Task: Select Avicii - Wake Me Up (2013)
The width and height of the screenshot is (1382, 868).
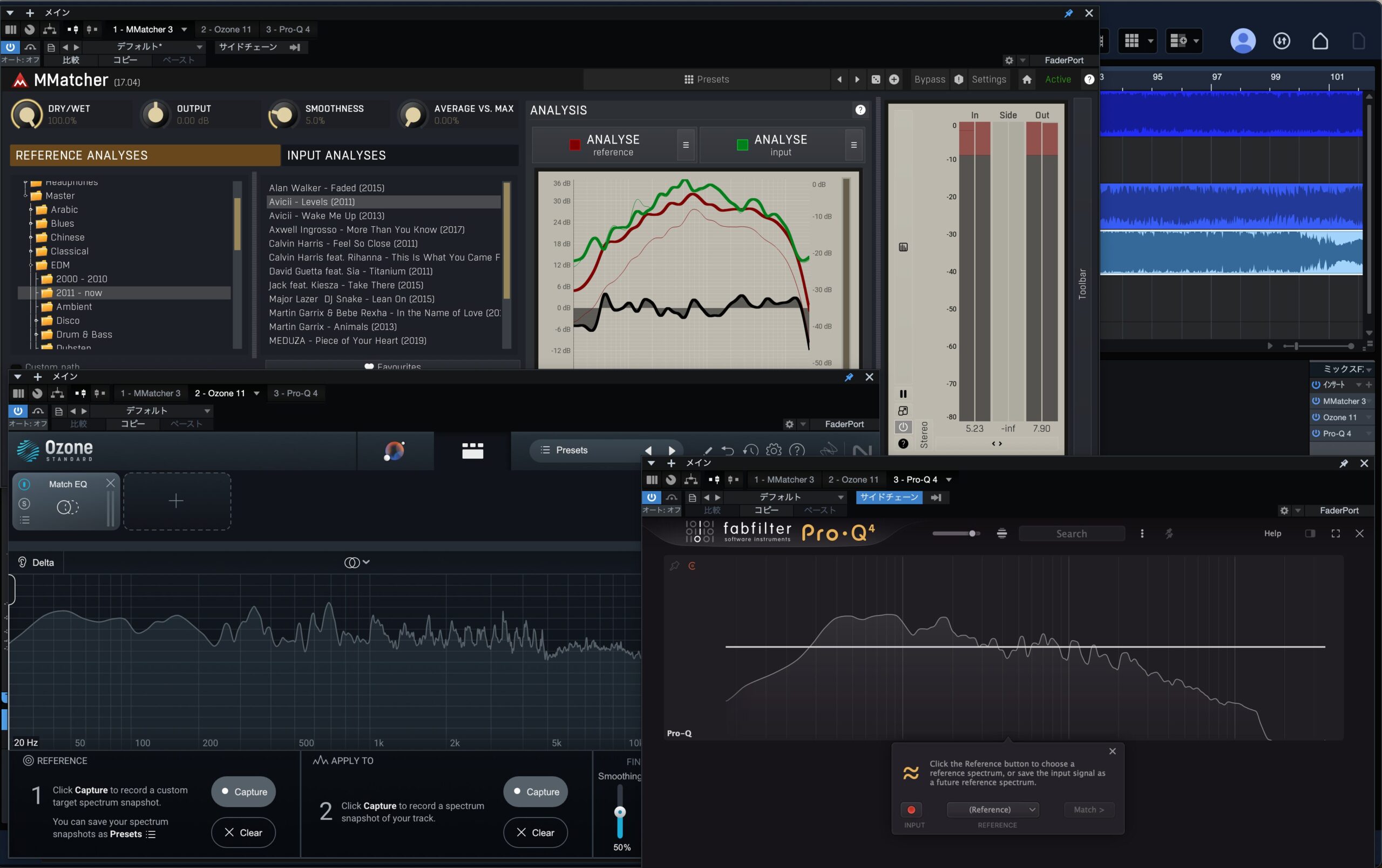Action: (x=327, y=216)
